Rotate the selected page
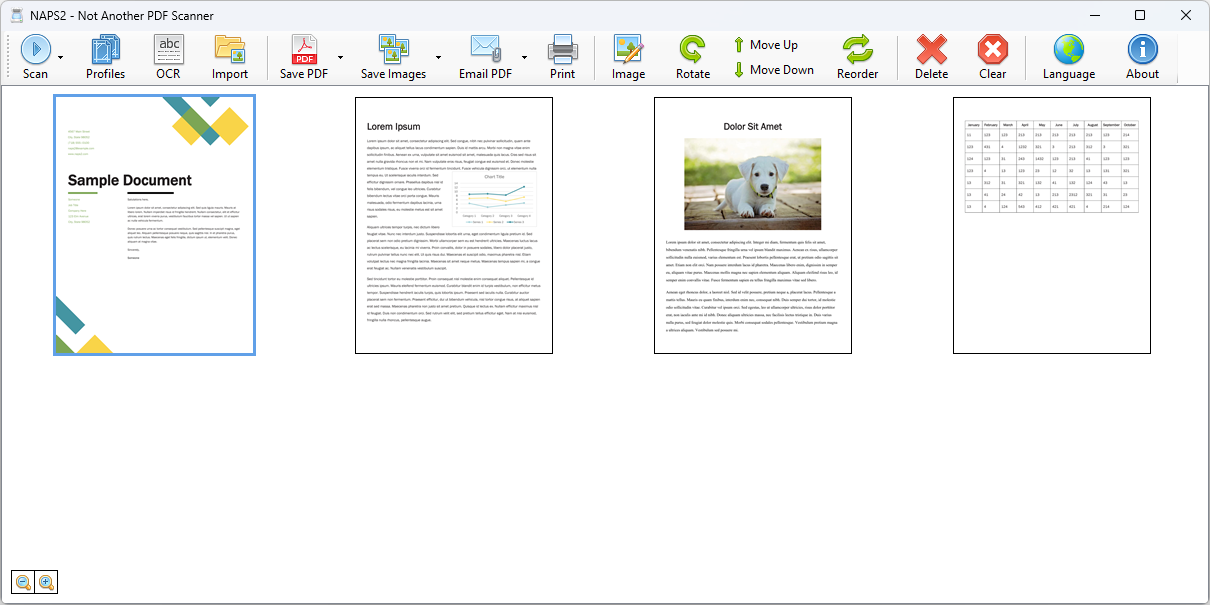This screenshot has width=1210, height=605. pyautogui.click(x=691, y=55)
